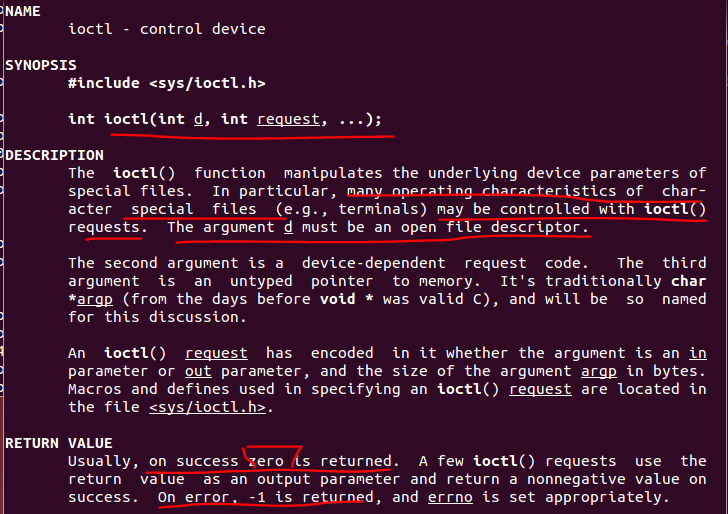This screenshot has height=514, width=728.
Task: Click the SYNOPSIS section heading
Action: tap(41, 65)
